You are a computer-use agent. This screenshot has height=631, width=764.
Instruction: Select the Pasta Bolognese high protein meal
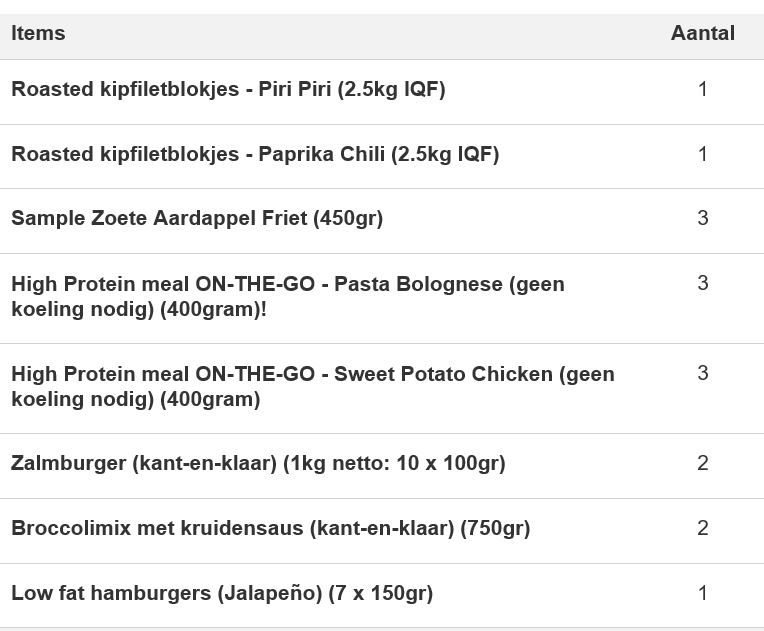(x=287, y=296)
